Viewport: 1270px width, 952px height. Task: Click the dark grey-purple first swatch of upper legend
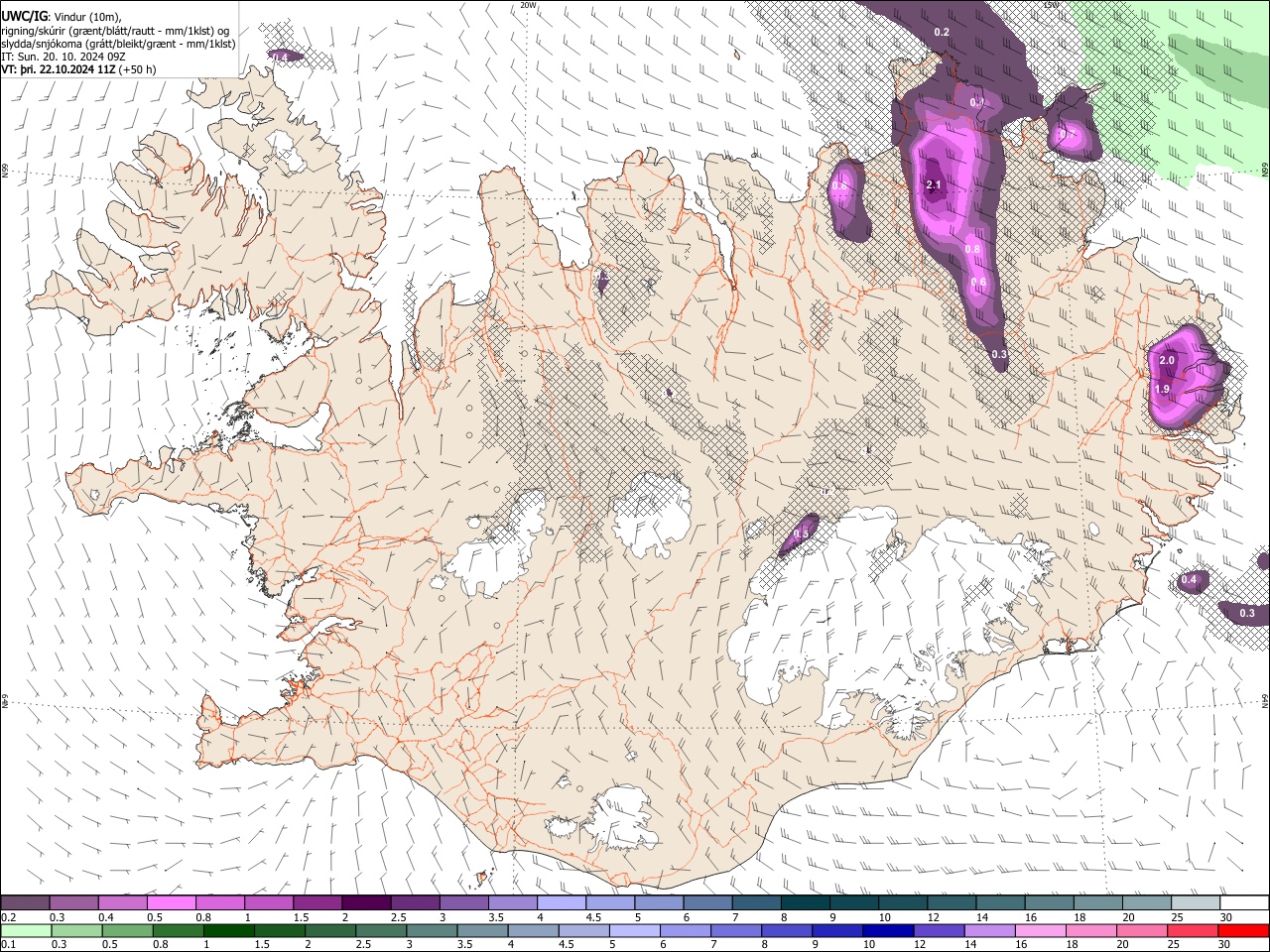click(x=25, y=903)
